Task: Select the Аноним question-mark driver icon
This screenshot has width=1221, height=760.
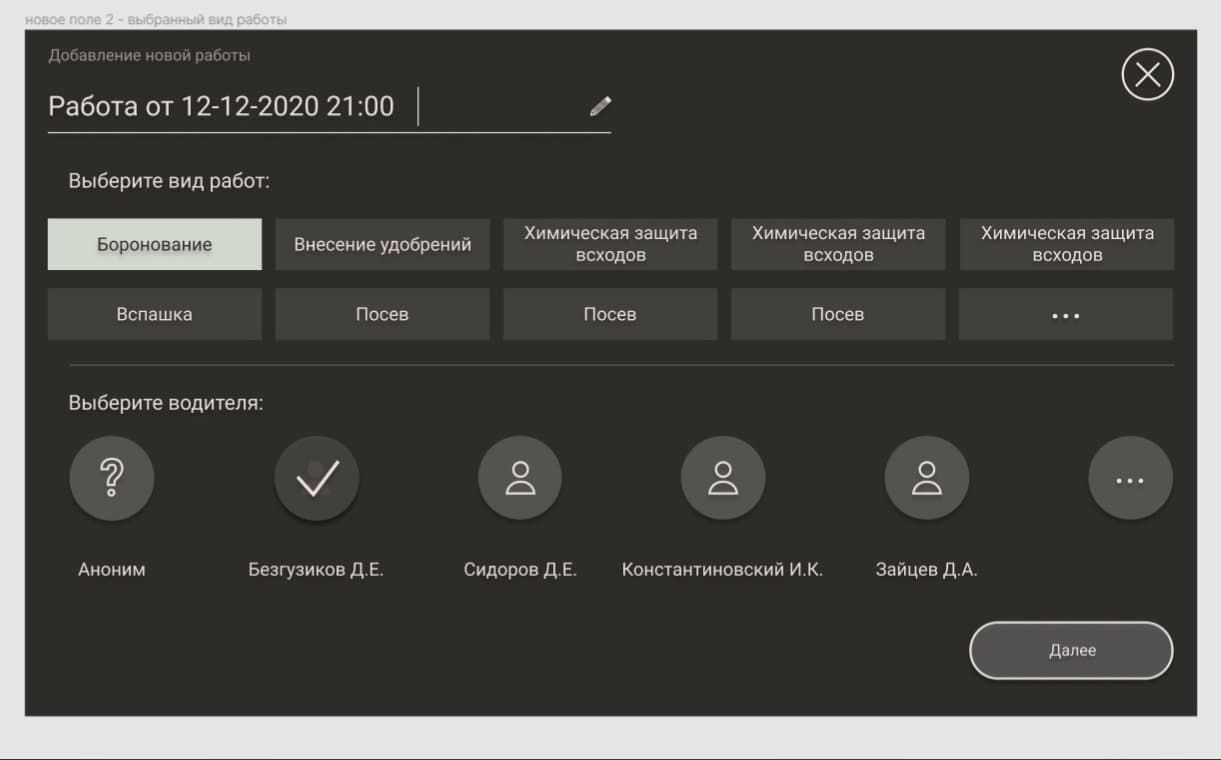Action: 112,479
